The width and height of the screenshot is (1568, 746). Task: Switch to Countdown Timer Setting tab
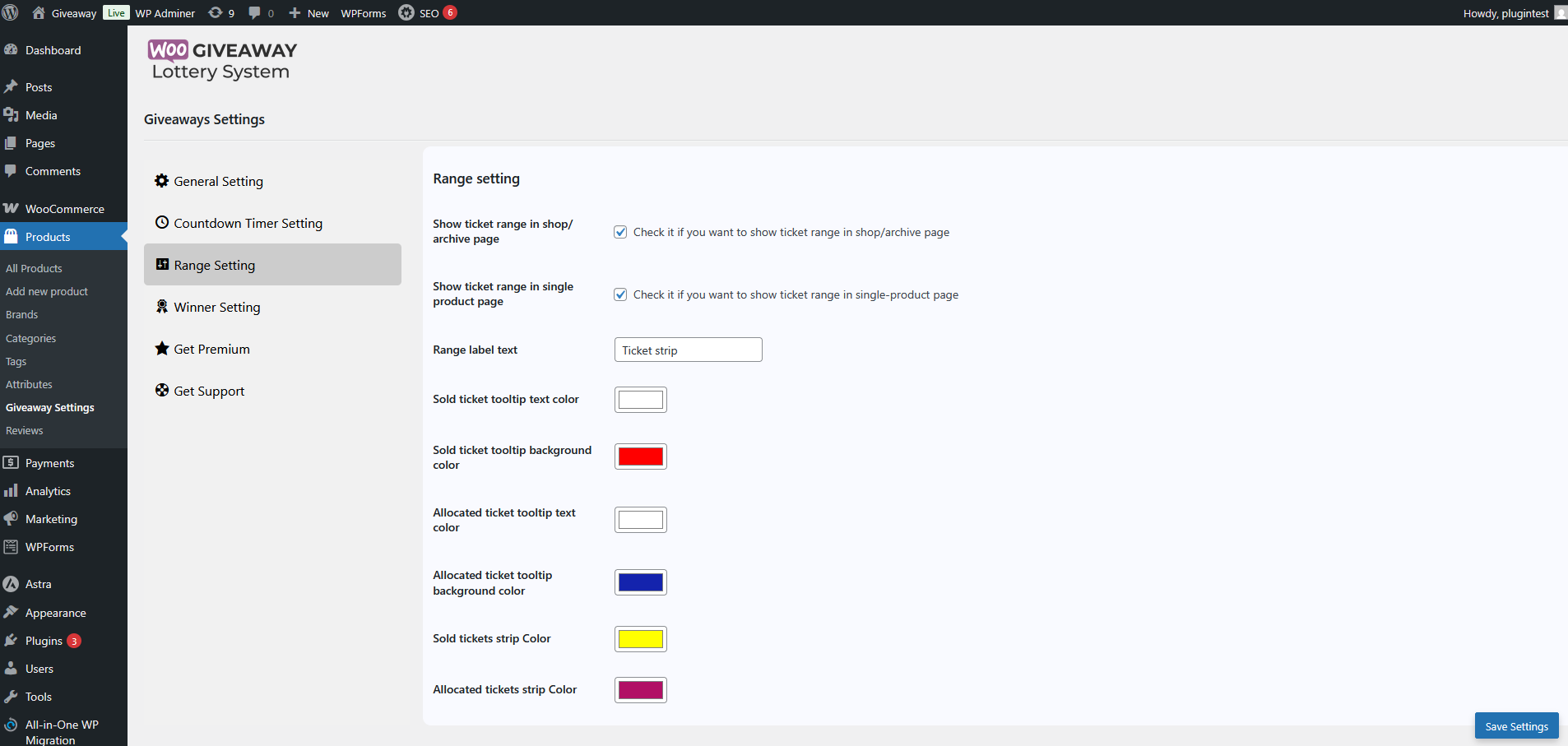point(272,223)
